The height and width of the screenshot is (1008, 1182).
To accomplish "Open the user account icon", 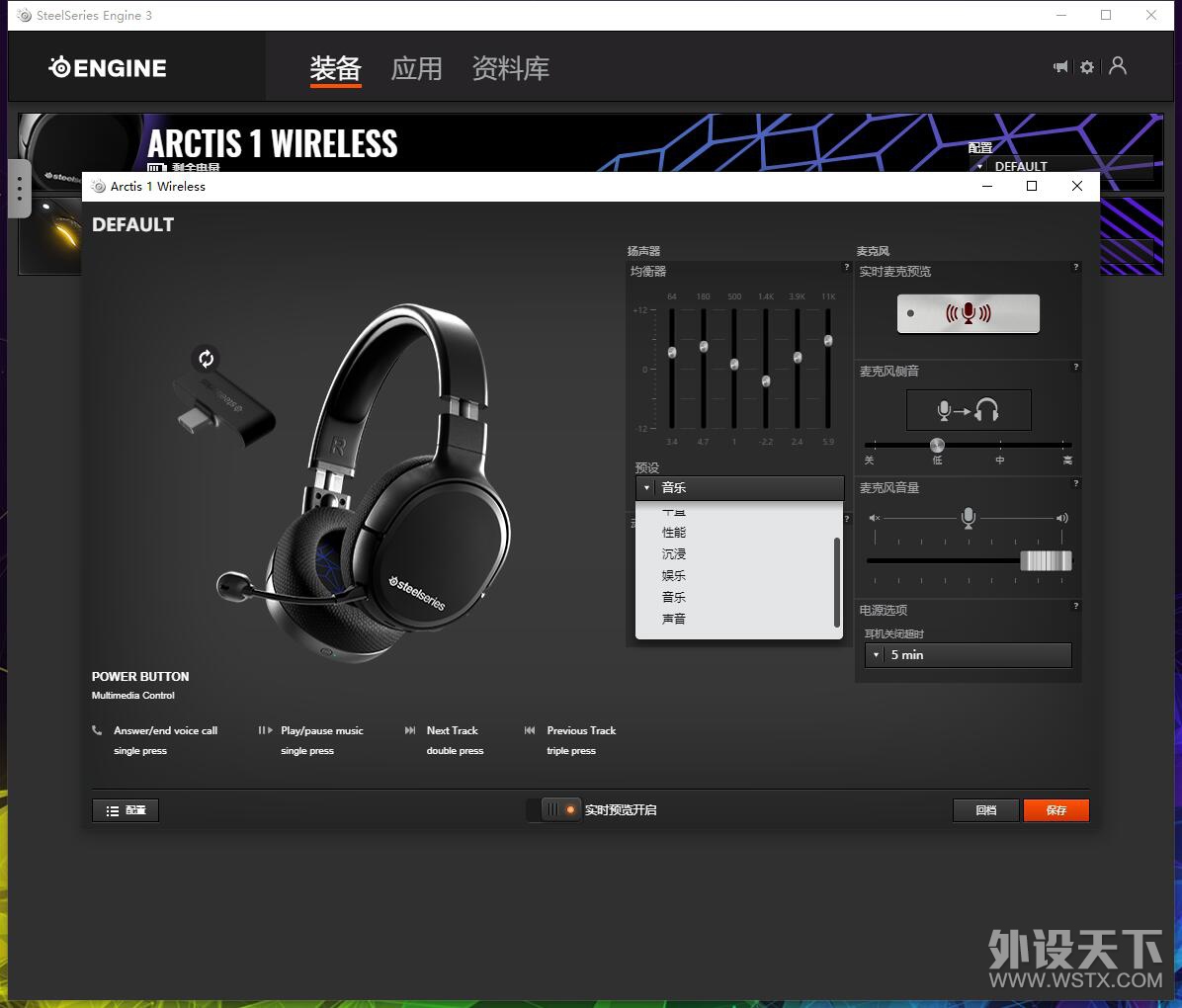I will pos(1118,66).
